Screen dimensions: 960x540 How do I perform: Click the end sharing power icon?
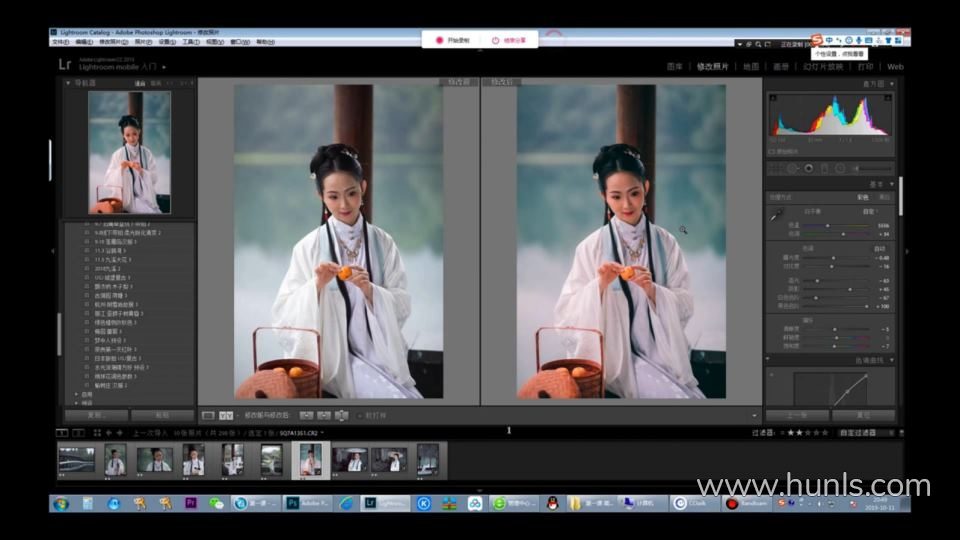[x=495, y=40]
